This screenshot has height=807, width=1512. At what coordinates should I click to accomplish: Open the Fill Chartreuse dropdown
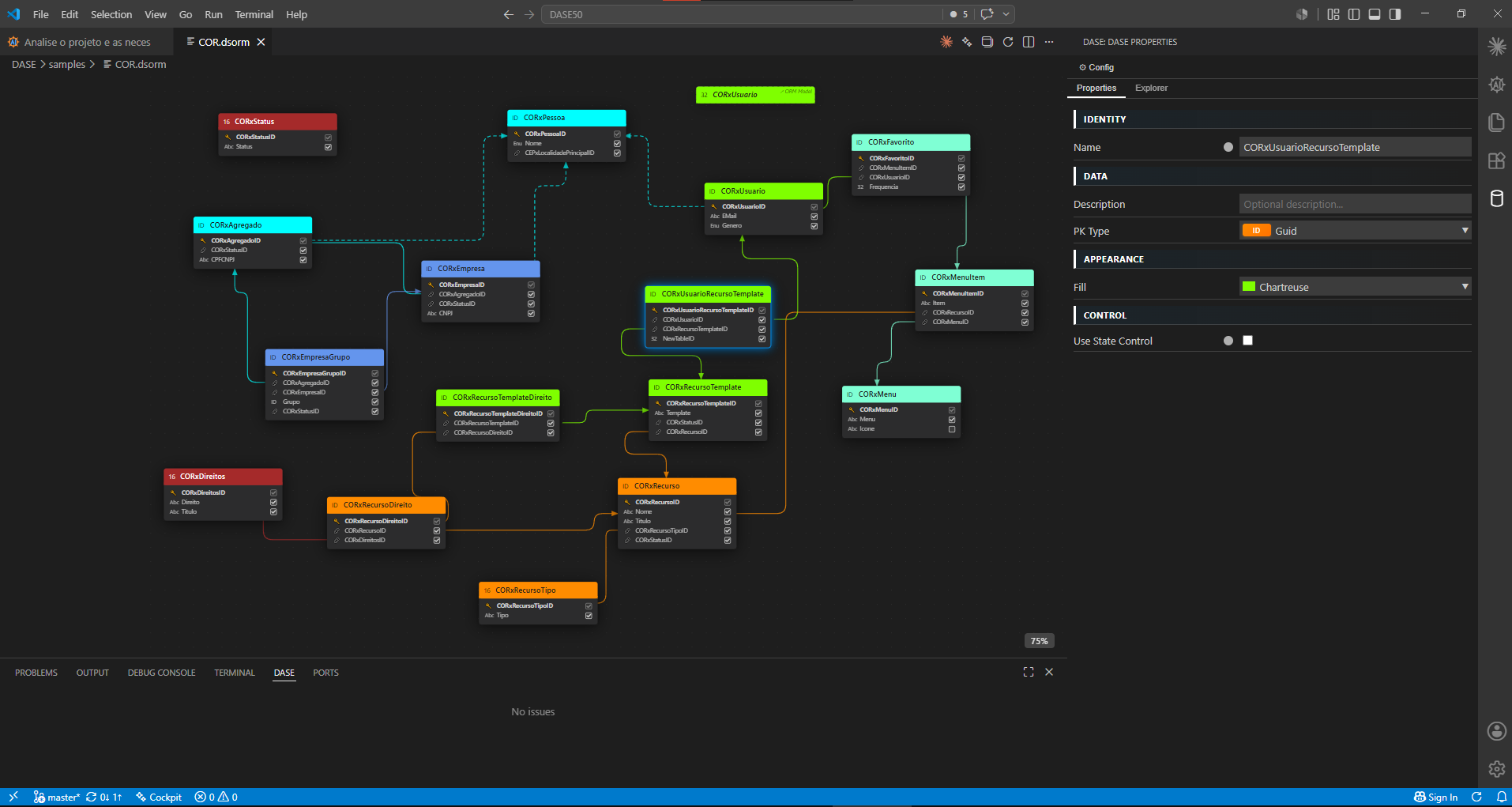[1355, 287]
